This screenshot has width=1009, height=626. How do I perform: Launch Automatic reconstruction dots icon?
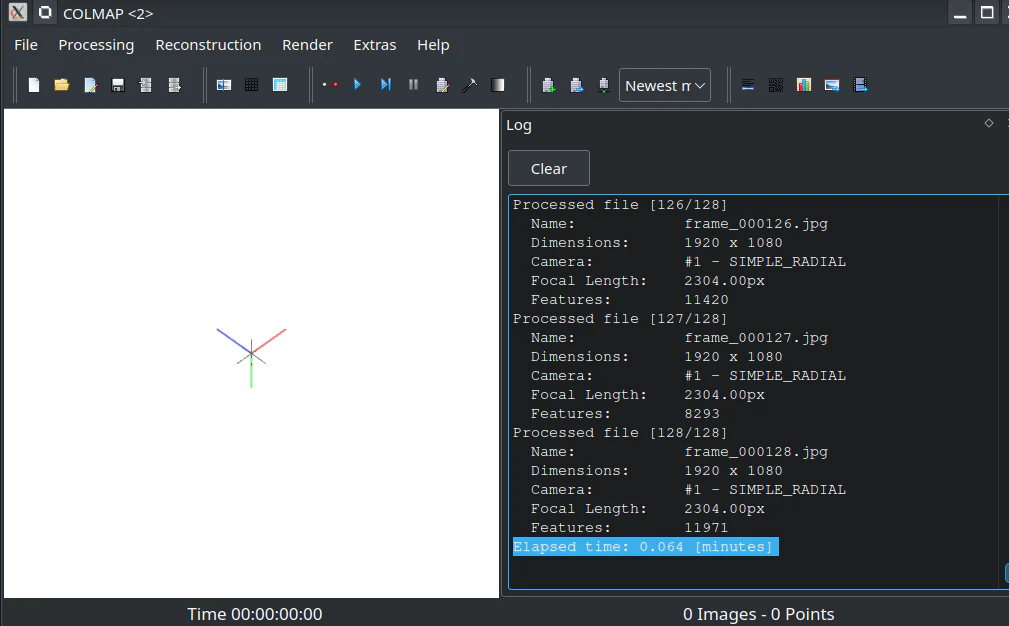[330, 85]
